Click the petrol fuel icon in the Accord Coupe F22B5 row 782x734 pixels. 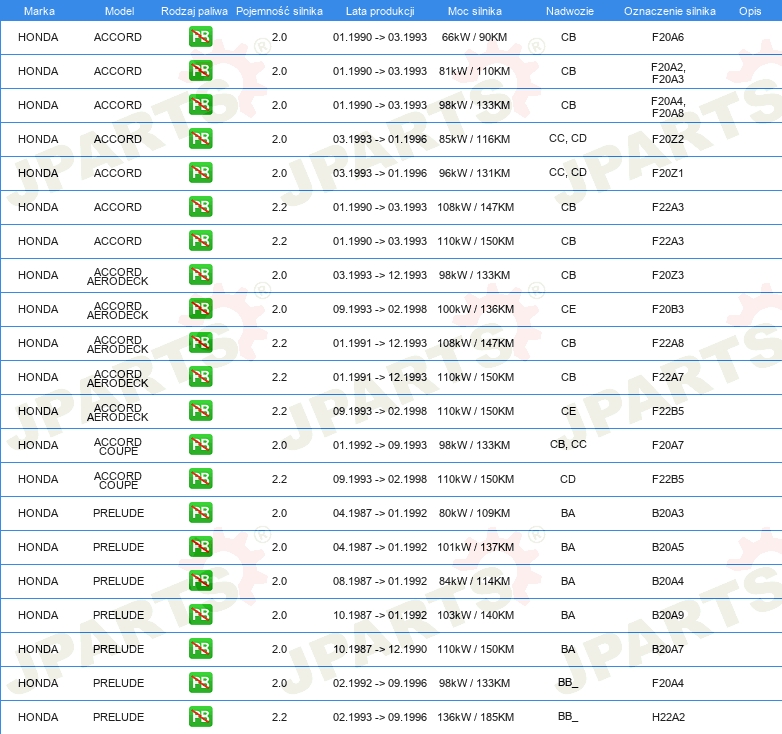tap(200, 479)
